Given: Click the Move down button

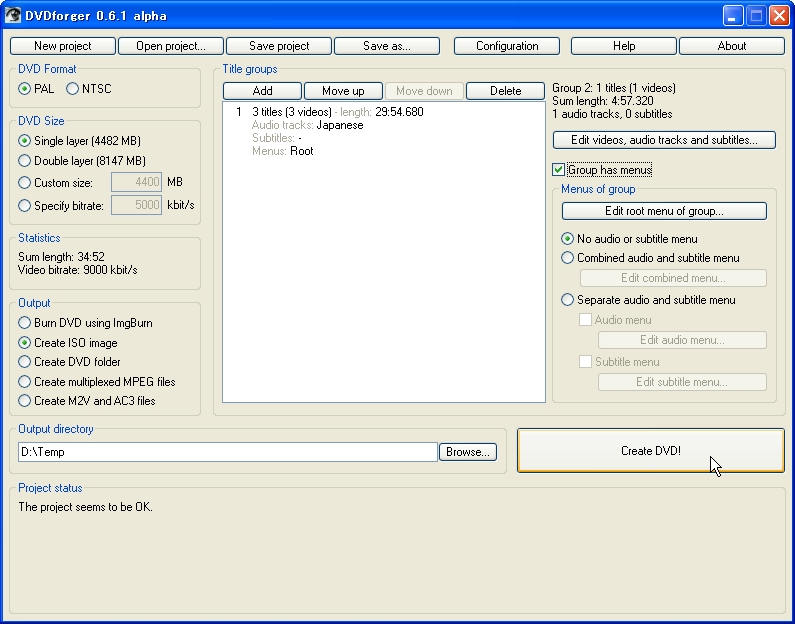Looking at the screenshot, I should 424,91.
